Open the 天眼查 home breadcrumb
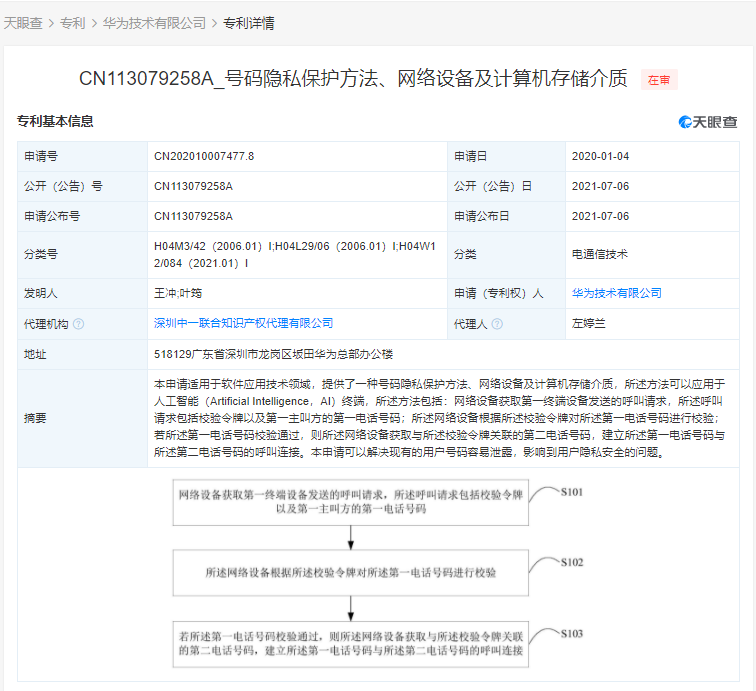756x691 pixels. point(22,23)
